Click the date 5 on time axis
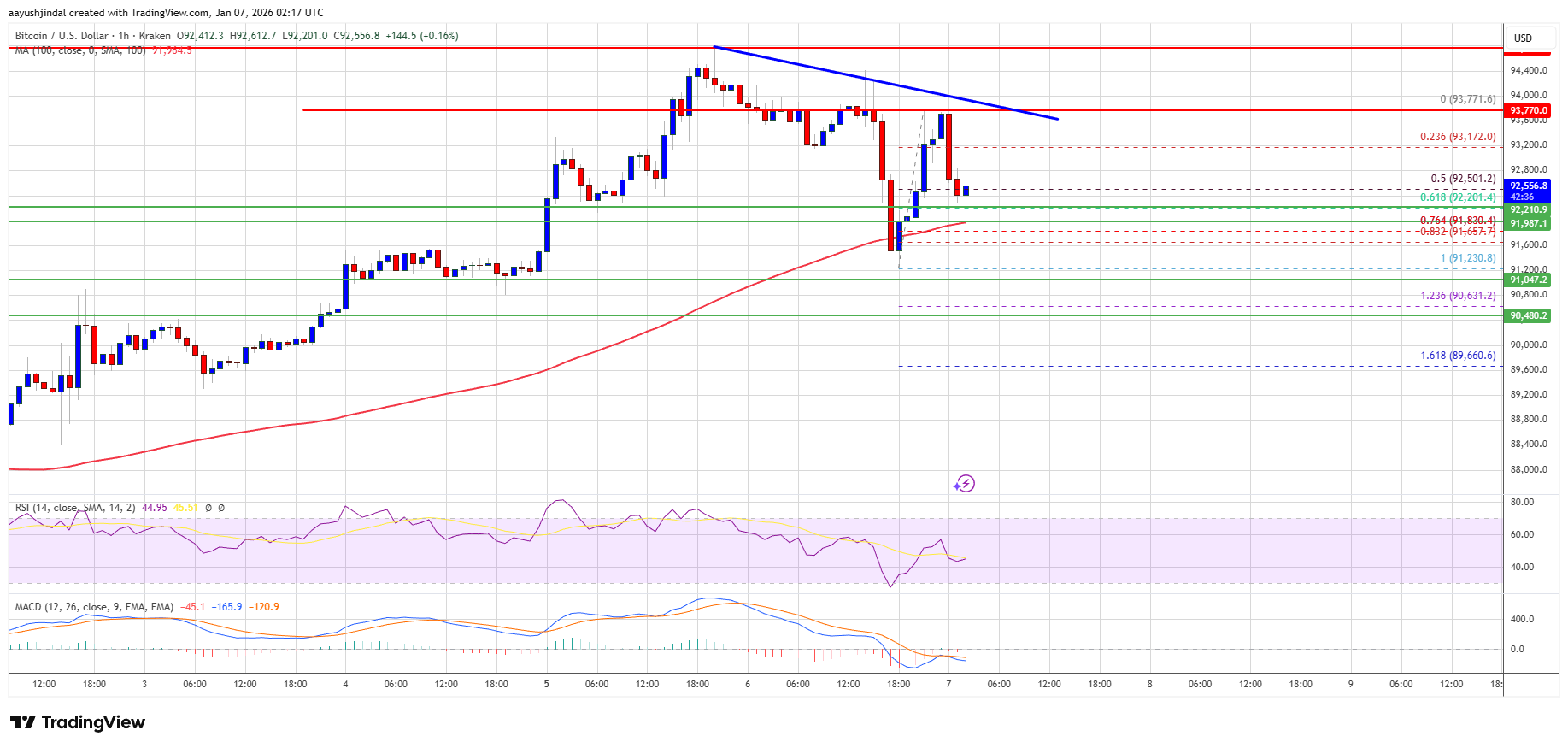Screen dimensions: 1568x748 tap(547, 684)
